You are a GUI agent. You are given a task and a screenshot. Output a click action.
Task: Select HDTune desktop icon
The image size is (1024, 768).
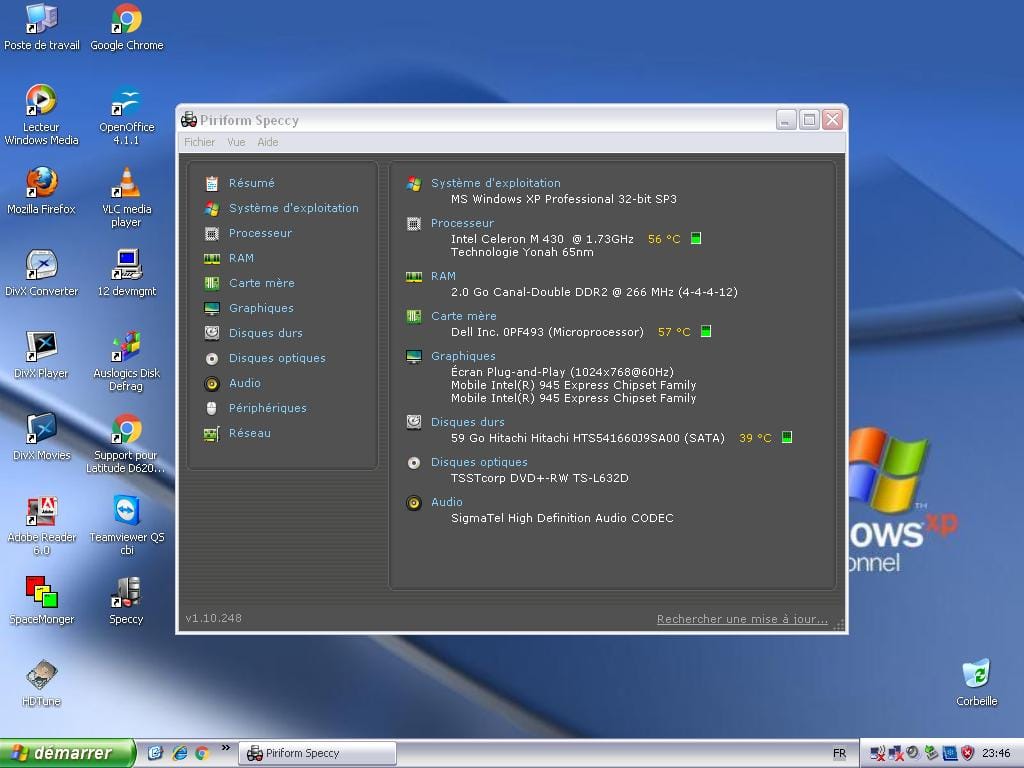tap(41, 683)
